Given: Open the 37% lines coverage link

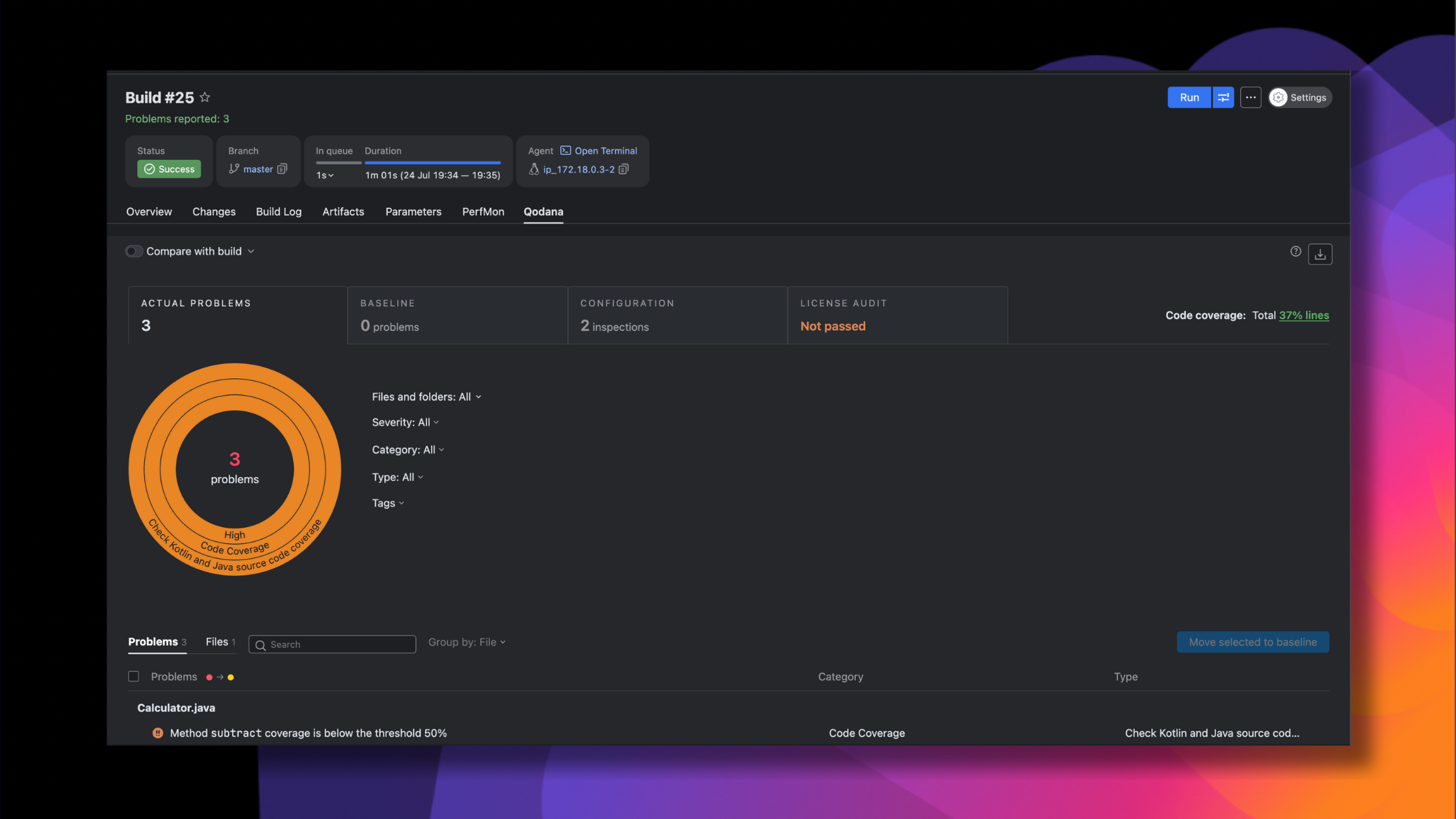Looking at the screenshot, I should click(x=1304, y=315).
